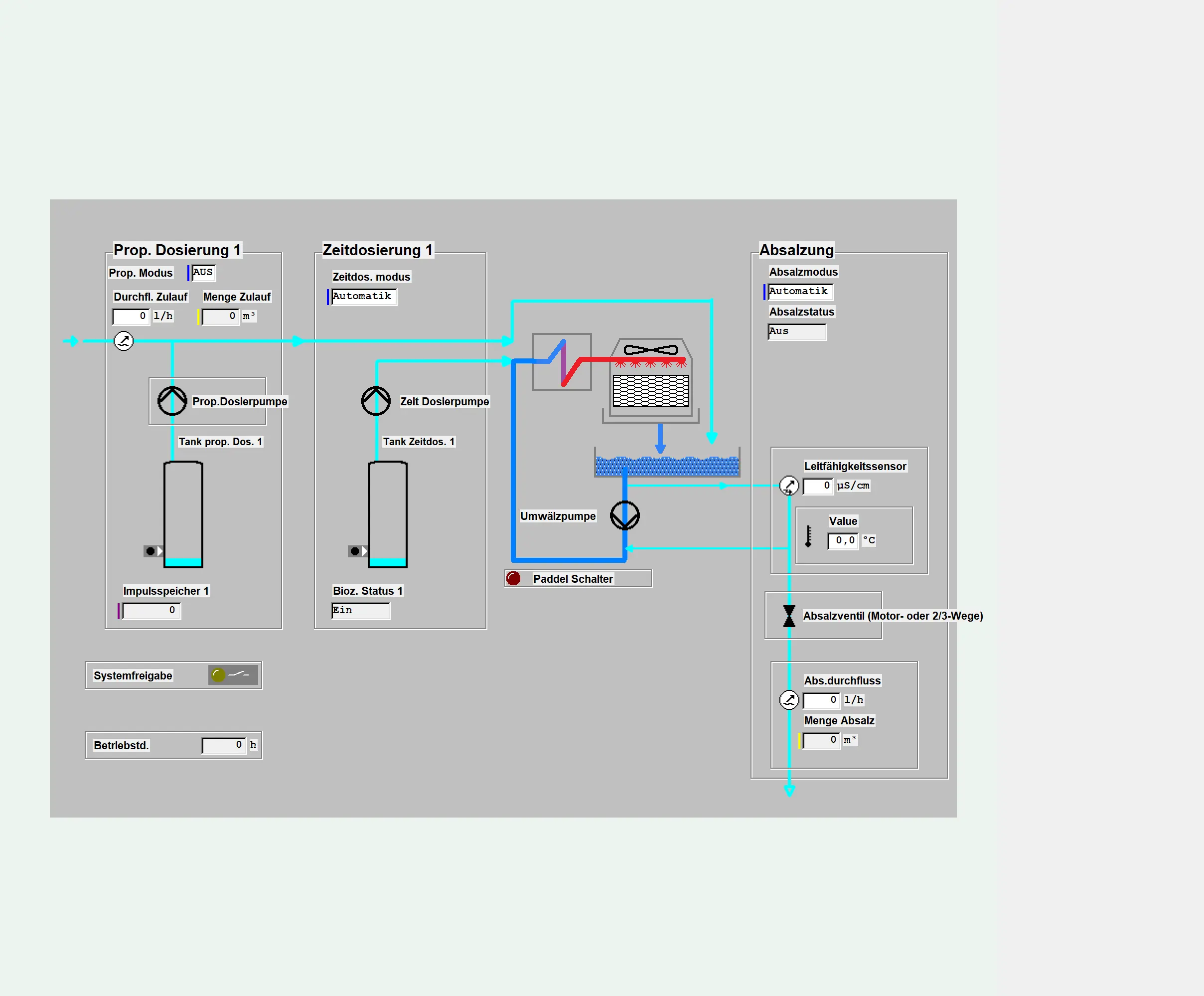Click the thermometer icon beside Value
The height and width of the screenshot is (996, 1204).
point(808,536)
